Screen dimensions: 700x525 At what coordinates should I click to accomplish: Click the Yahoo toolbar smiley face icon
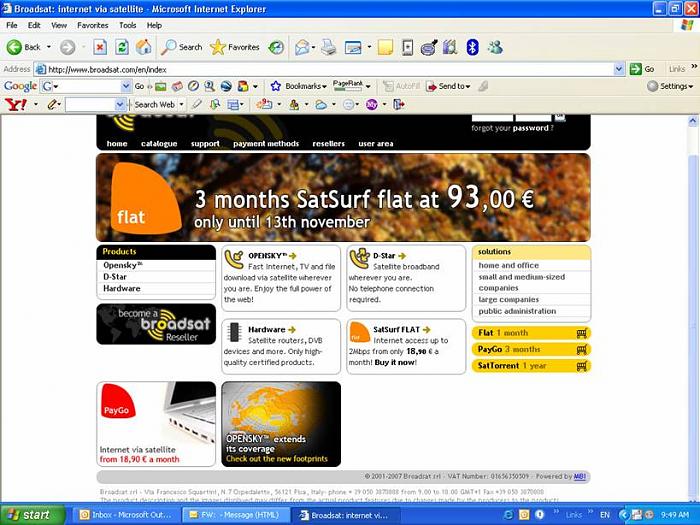tap(348, 104)
